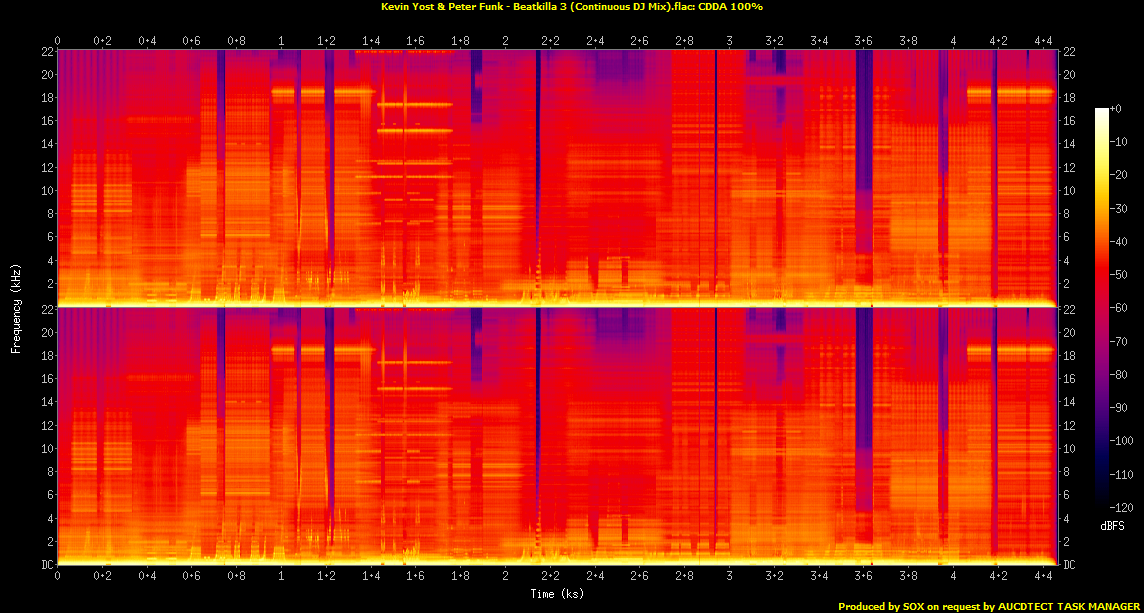Click the "-60" value on the color scale
Screen dimensions: 1144x613
[x=1118, y=308]
